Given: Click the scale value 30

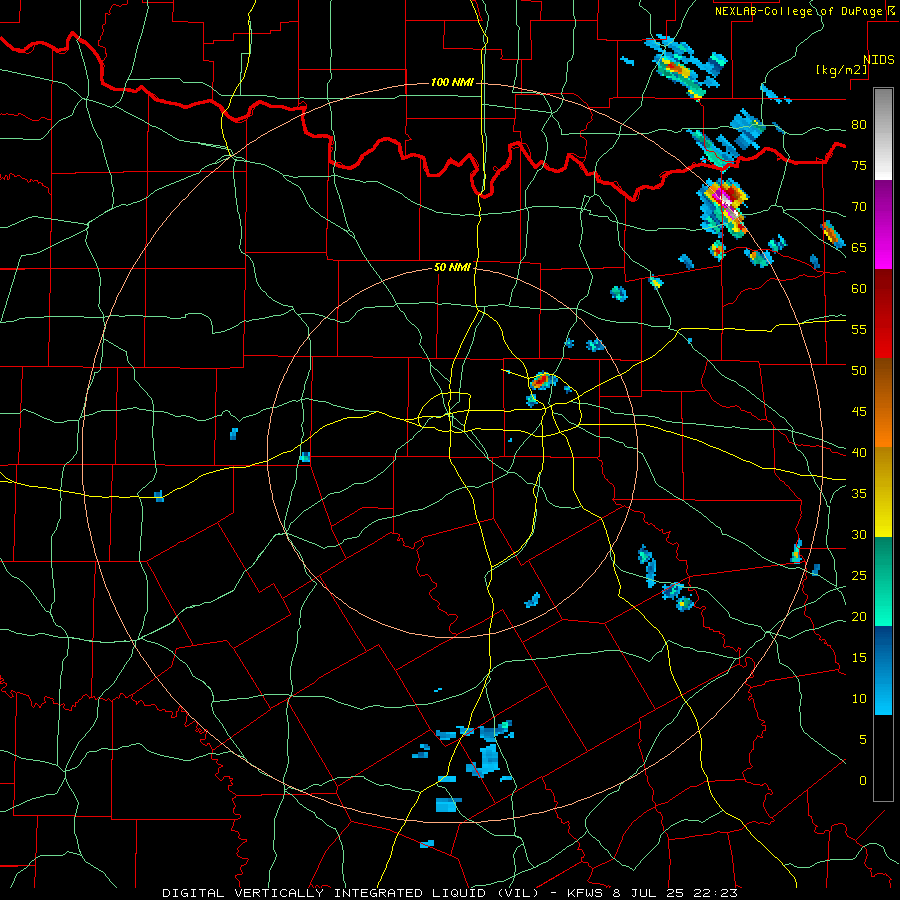Looking at the screenshot, I should click(859, 534).
